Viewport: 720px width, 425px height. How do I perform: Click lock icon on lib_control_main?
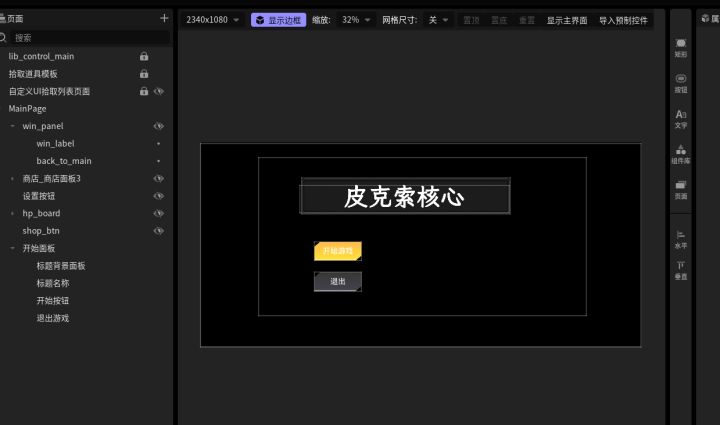pyautogui.click(x=144, y=56)
